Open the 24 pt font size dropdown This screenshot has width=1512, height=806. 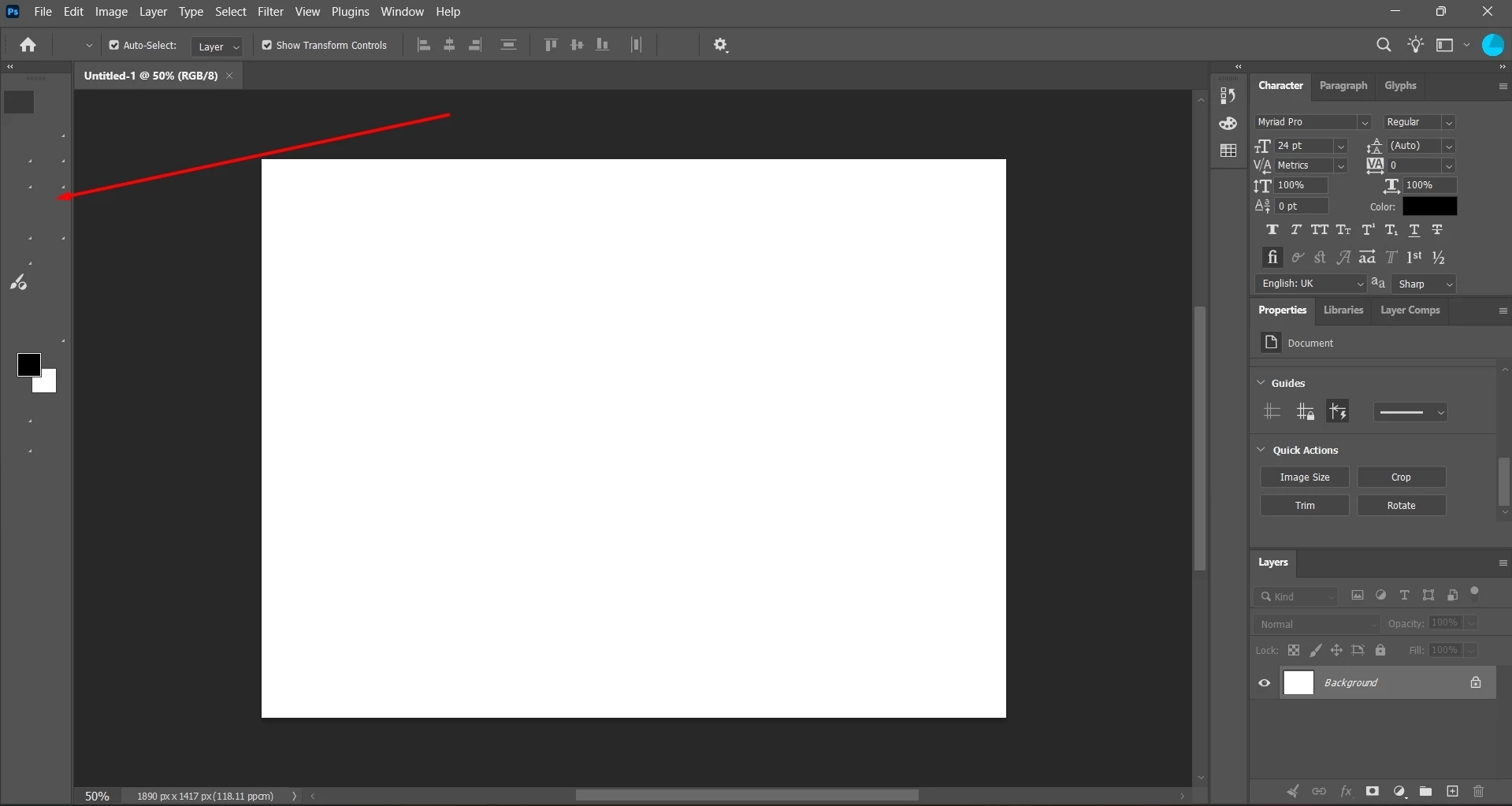tap(1341, 146)
